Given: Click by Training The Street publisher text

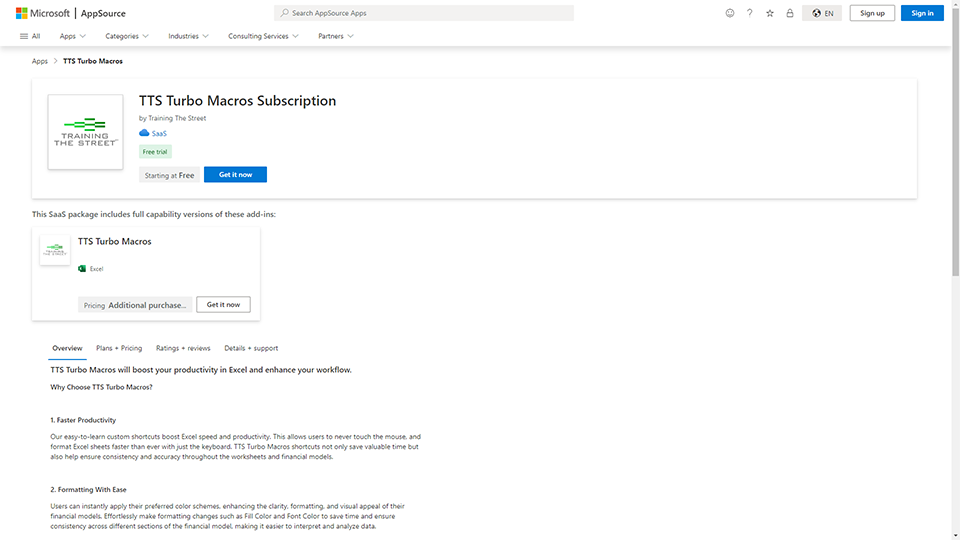Looking at the screenshot, I should [173, 118].
